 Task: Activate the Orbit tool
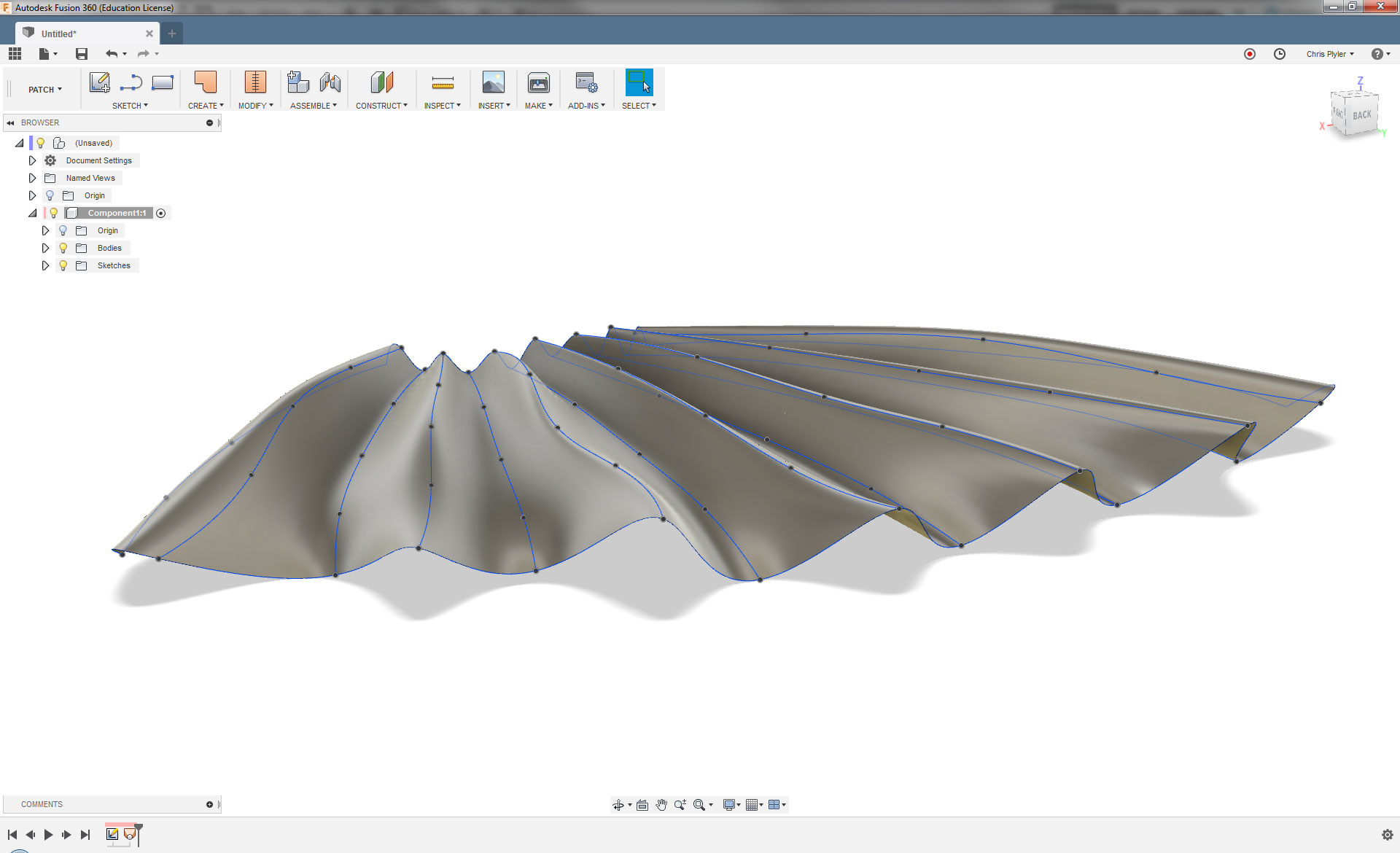tap(619, 804)
